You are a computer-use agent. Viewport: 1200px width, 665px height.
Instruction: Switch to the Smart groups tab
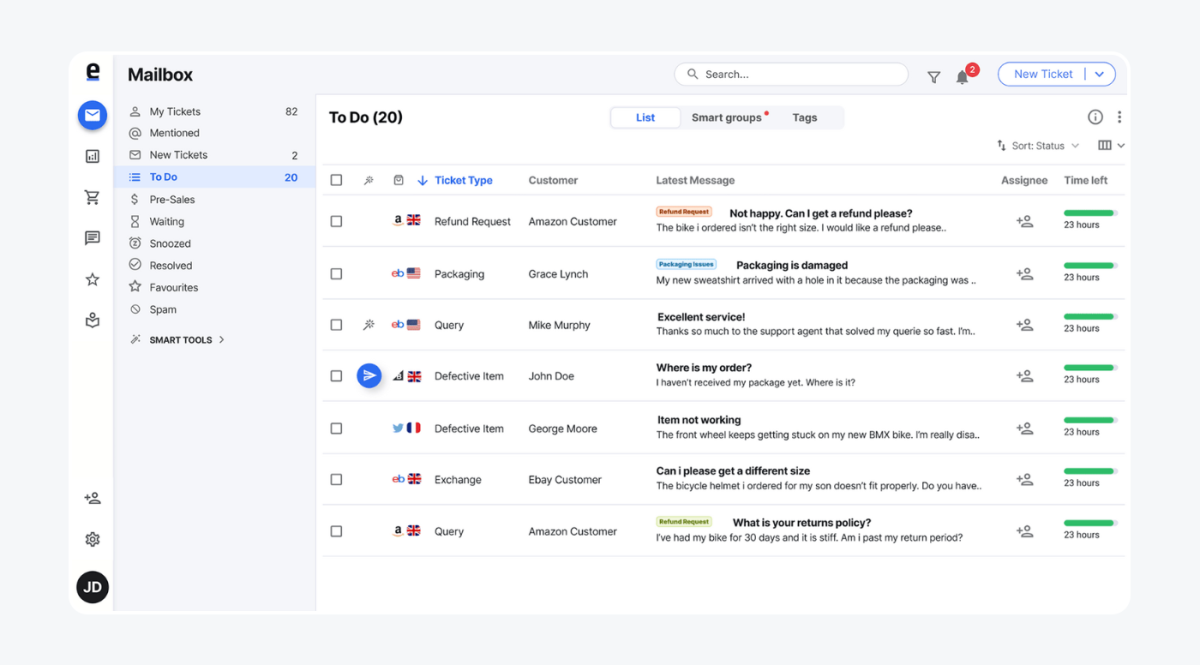pyautogui.click(x=728, y=117)
